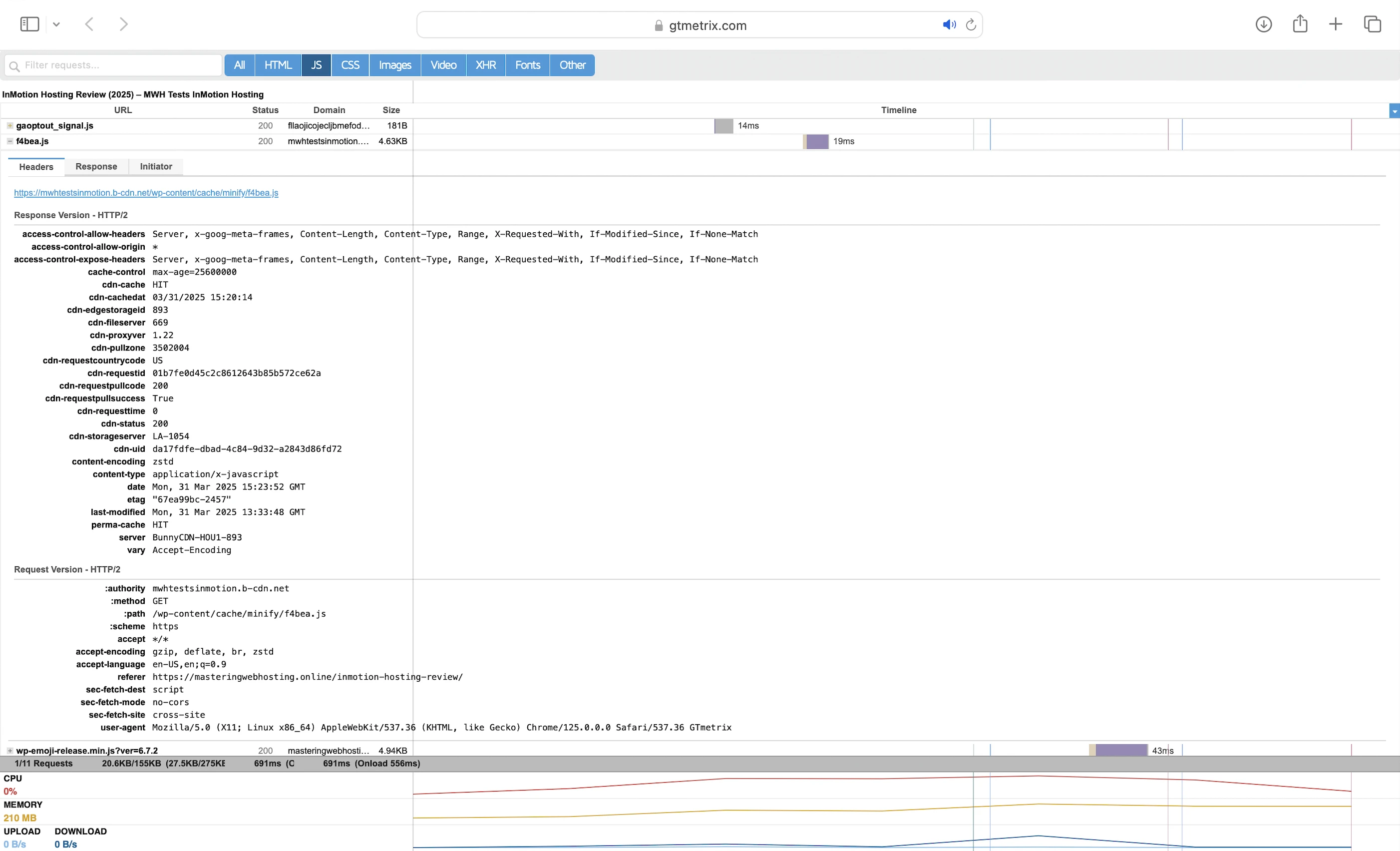Reload the page with the refresh icon

point(971,25)
